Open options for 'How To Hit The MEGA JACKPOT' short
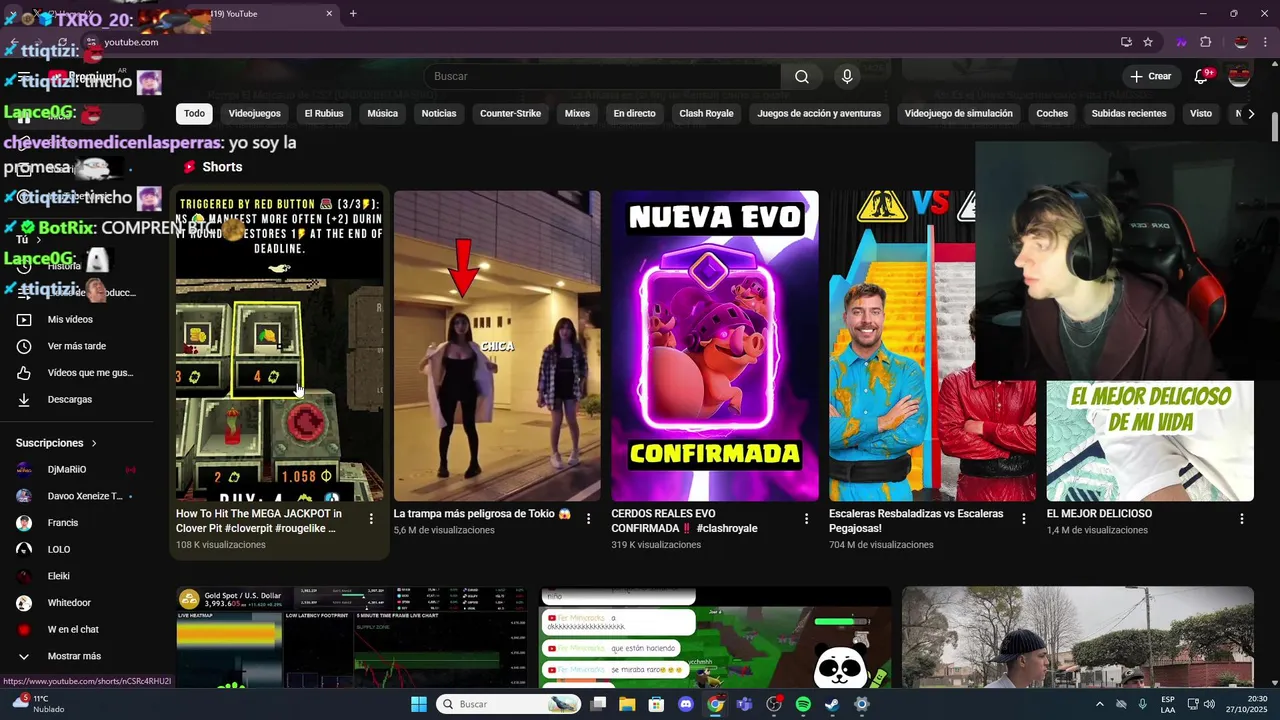Screen dimensions: 1280x720 click(x=371, y=519)
